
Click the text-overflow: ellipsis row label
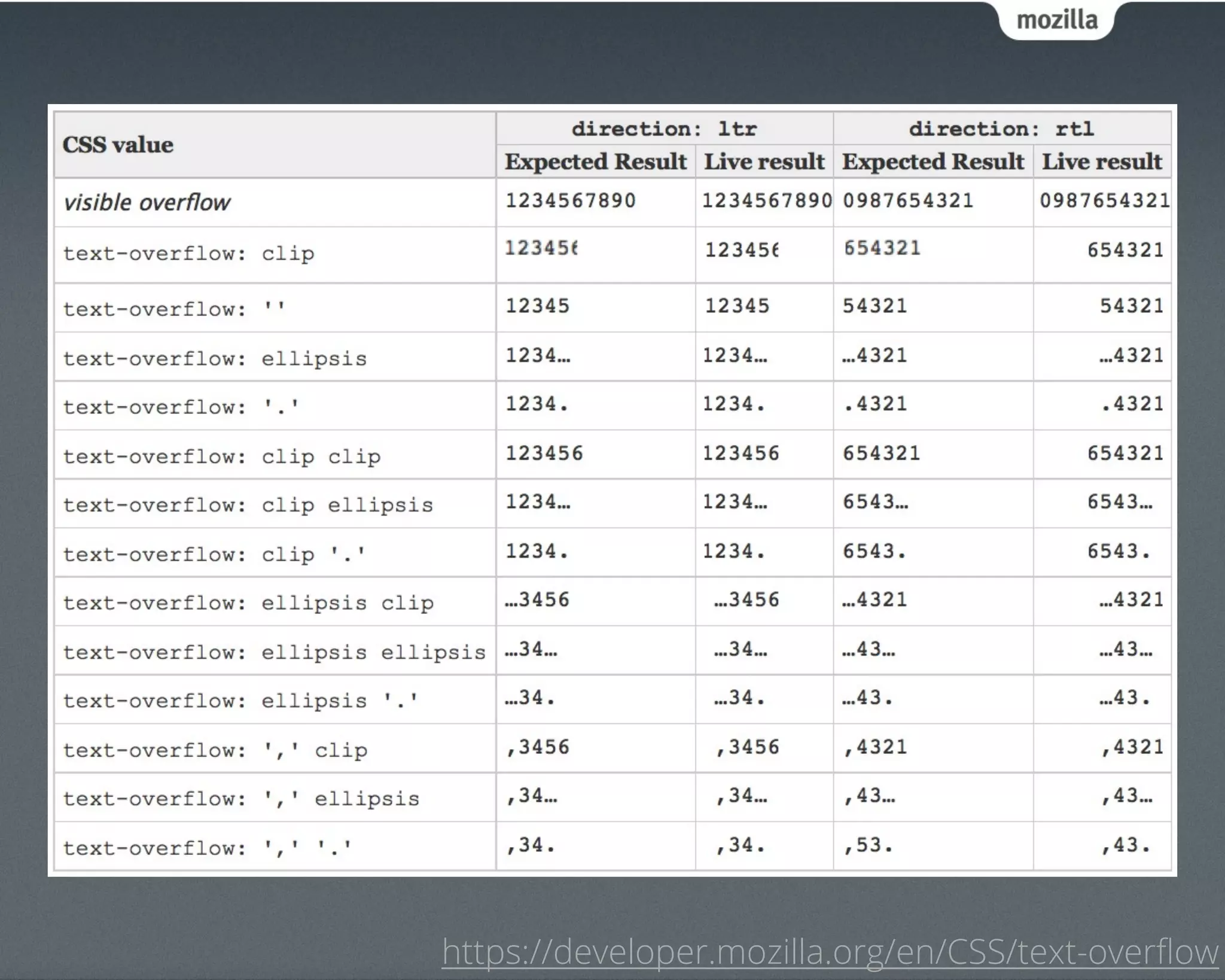click(x=215, y=359)
